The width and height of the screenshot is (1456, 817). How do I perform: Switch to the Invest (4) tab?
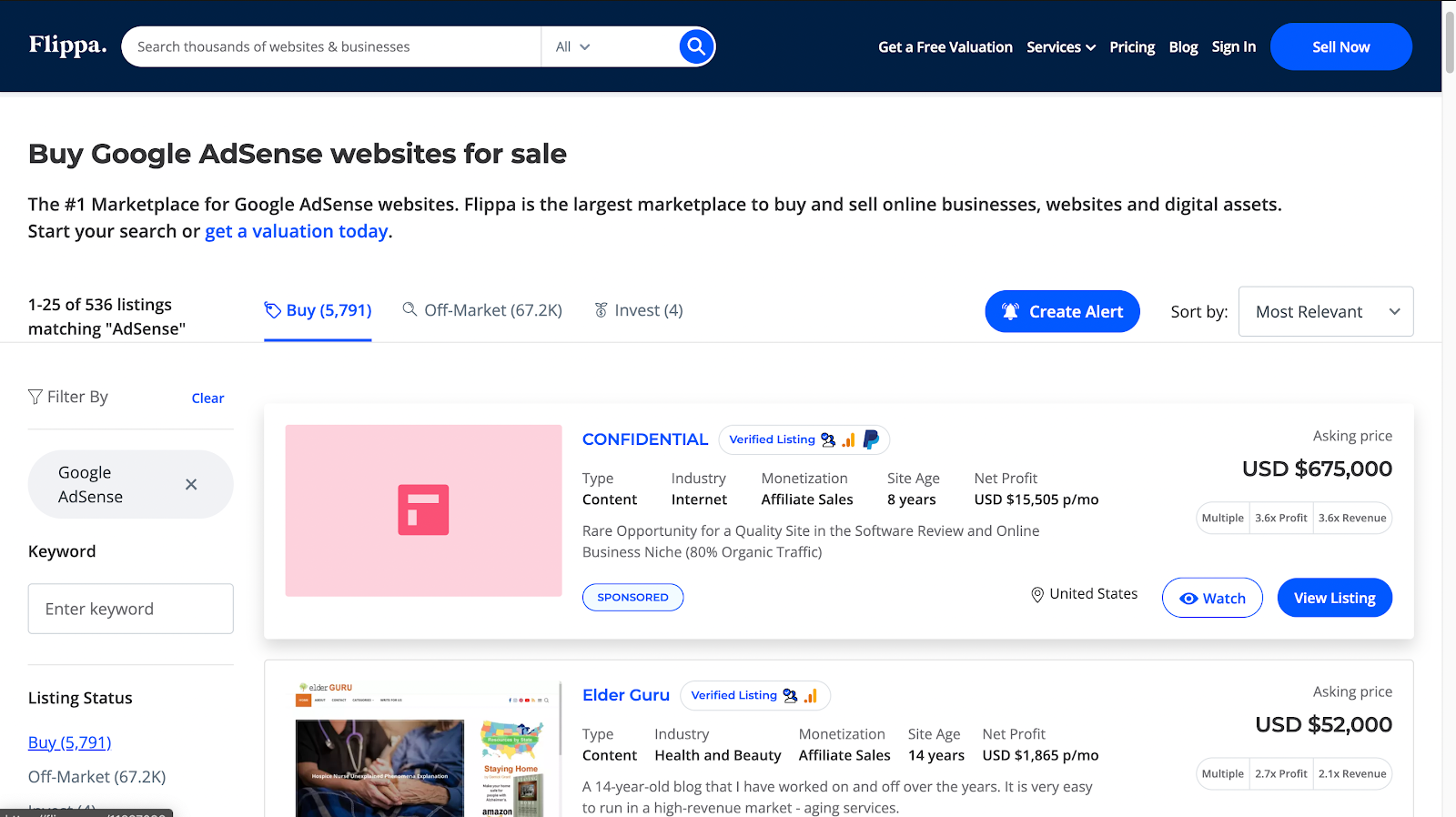click(x=638, y=310)
